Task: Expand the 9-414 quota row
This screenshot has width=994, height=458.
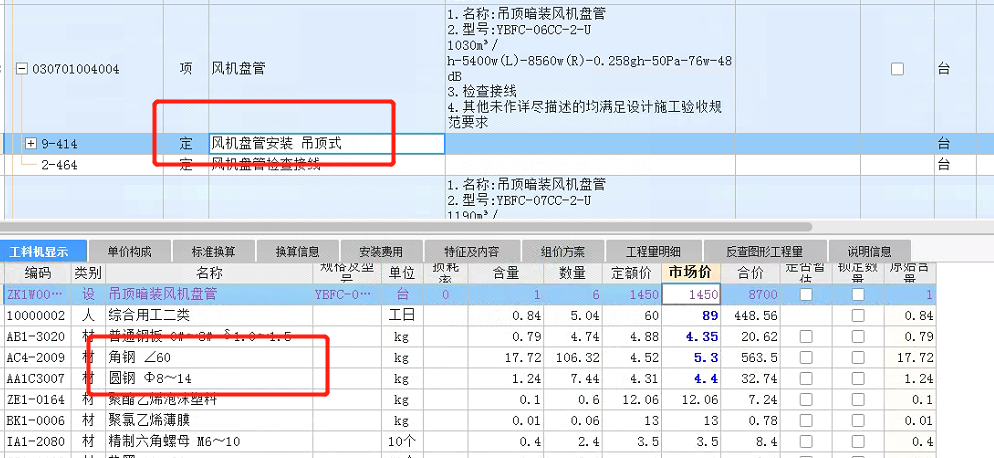Action: [x=30, y=144]
